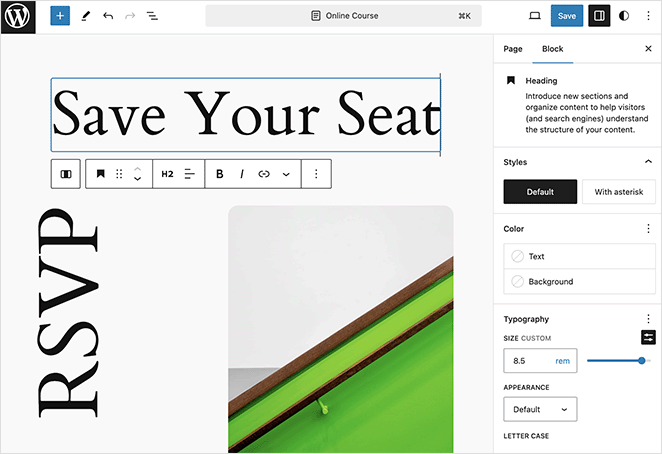Collapse the Styles panel chevron

pyautogui.click(x=648, y=161)
